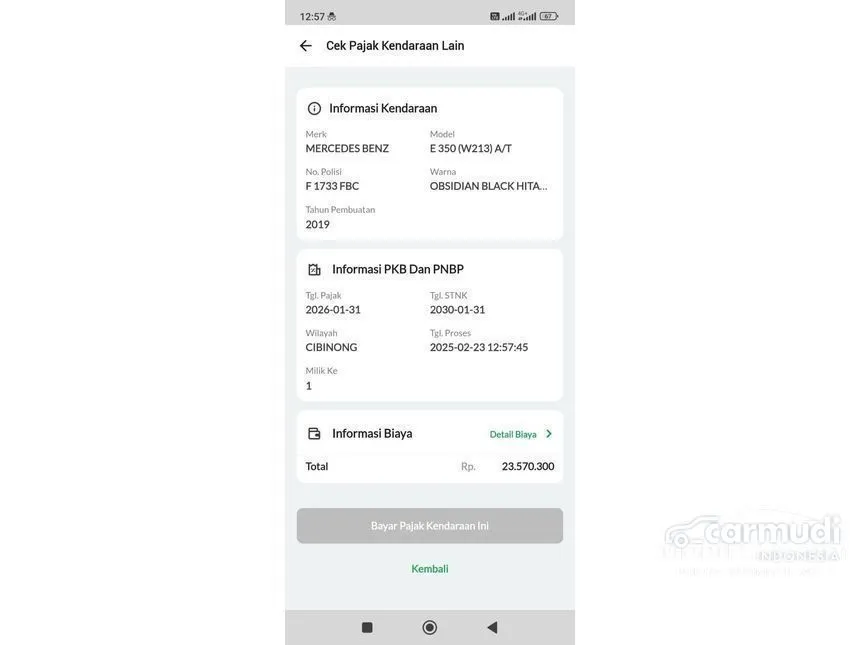This screenshot has height=645, width=860.
Task: Tap the battery indicator in status bar
Action: (549, 16)
